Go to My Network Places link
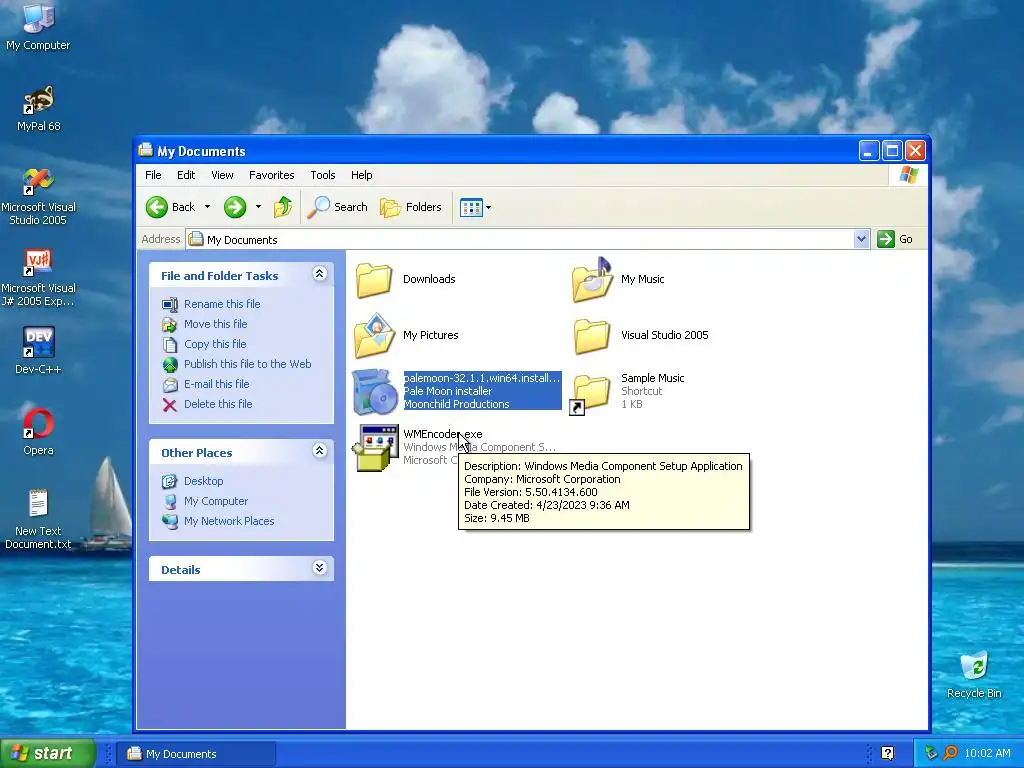The image size is (1024, 768). point(229,521)
